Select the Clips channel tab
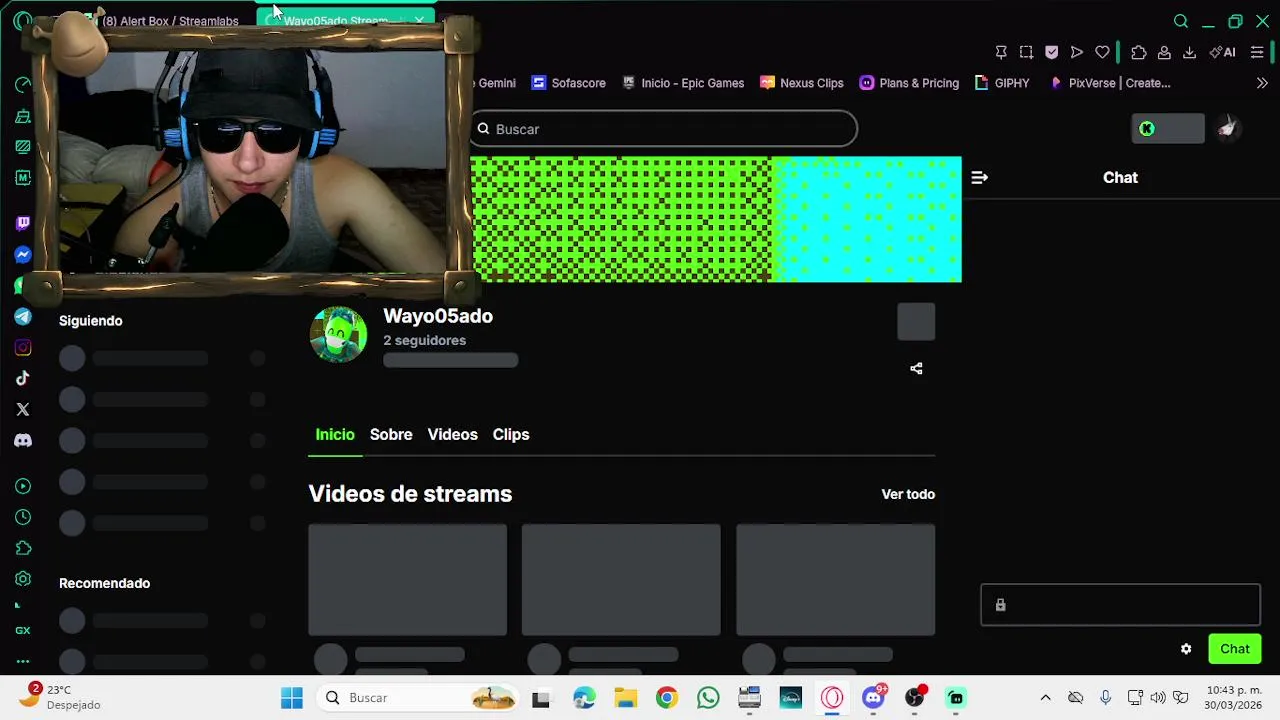 [511, 434]
